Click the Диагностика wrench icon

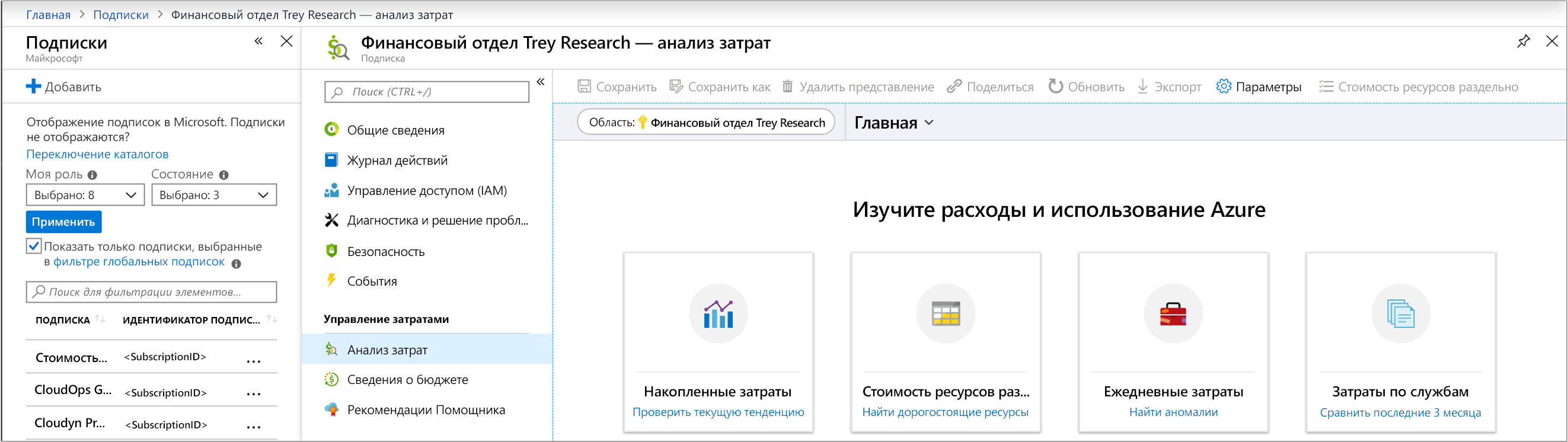(x=331, y=220)
